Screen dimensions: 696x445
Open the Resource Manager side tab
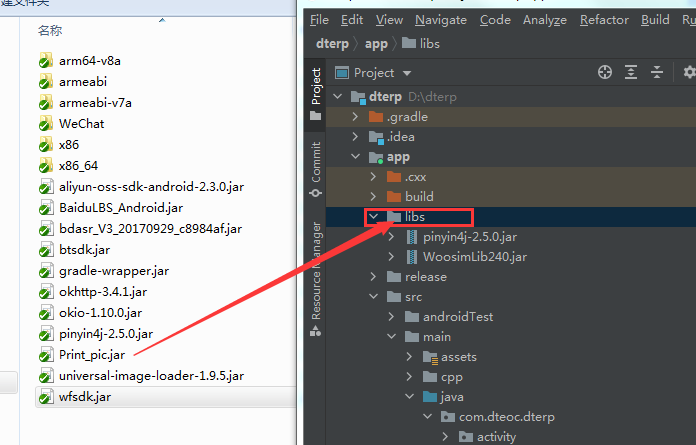tap(316, 270)
